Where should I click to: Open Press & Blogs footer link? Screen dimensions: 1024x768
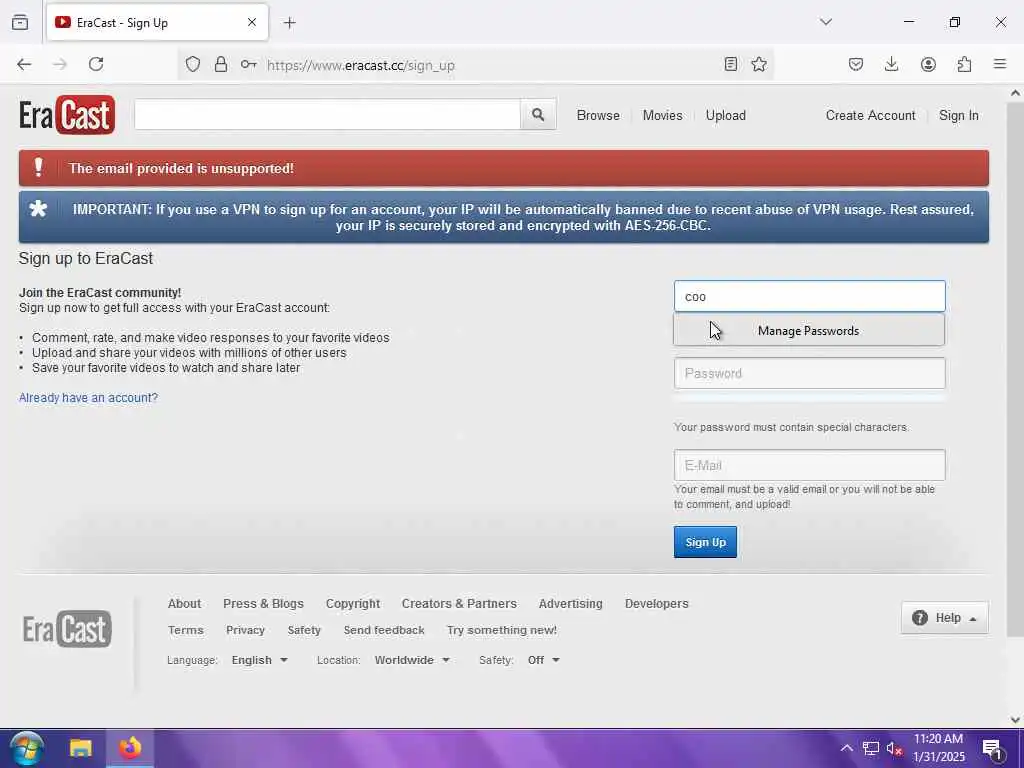263,603
